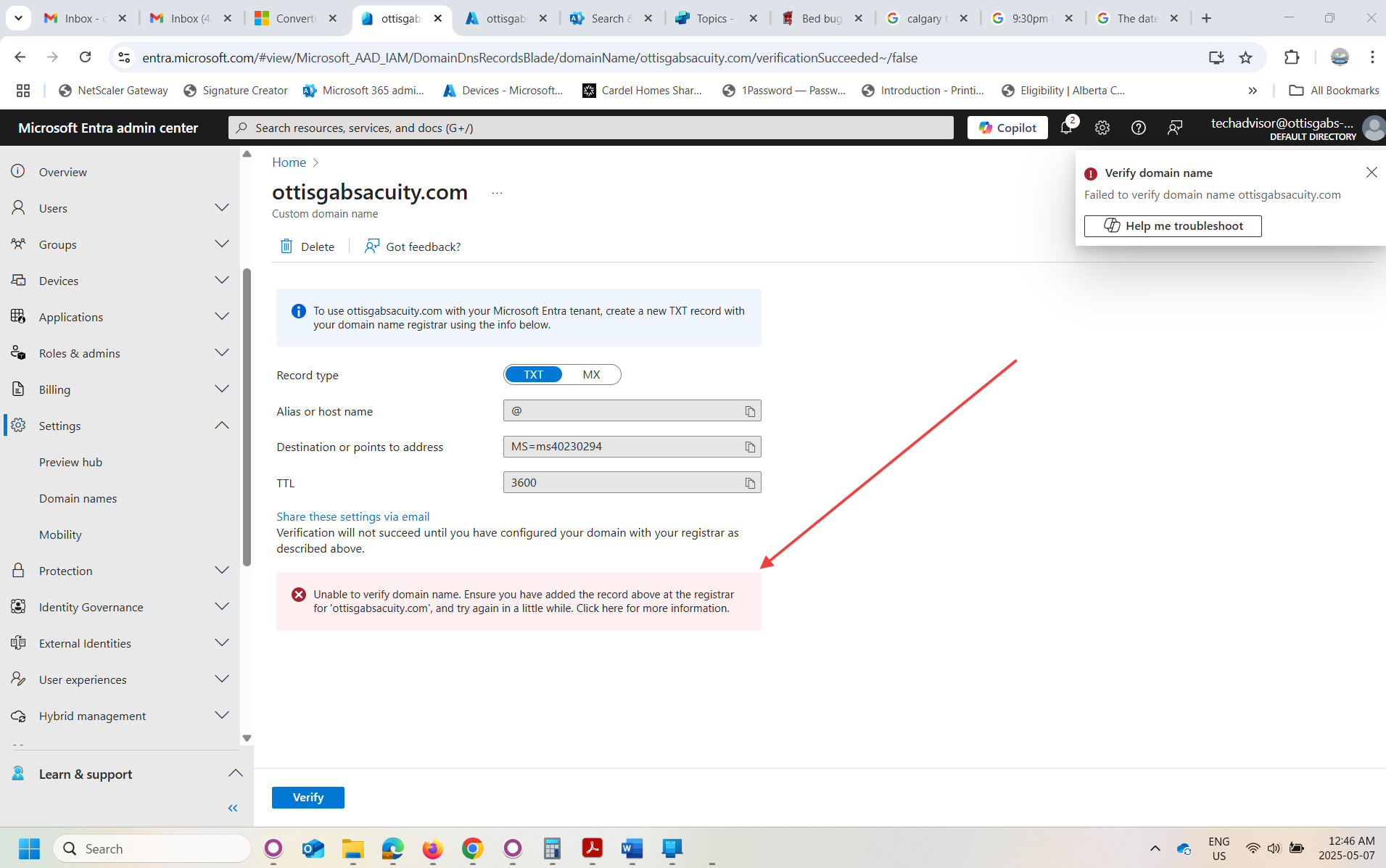
Task: Switch to the Bed bug browser tab
Action: [x=820, y=18]
